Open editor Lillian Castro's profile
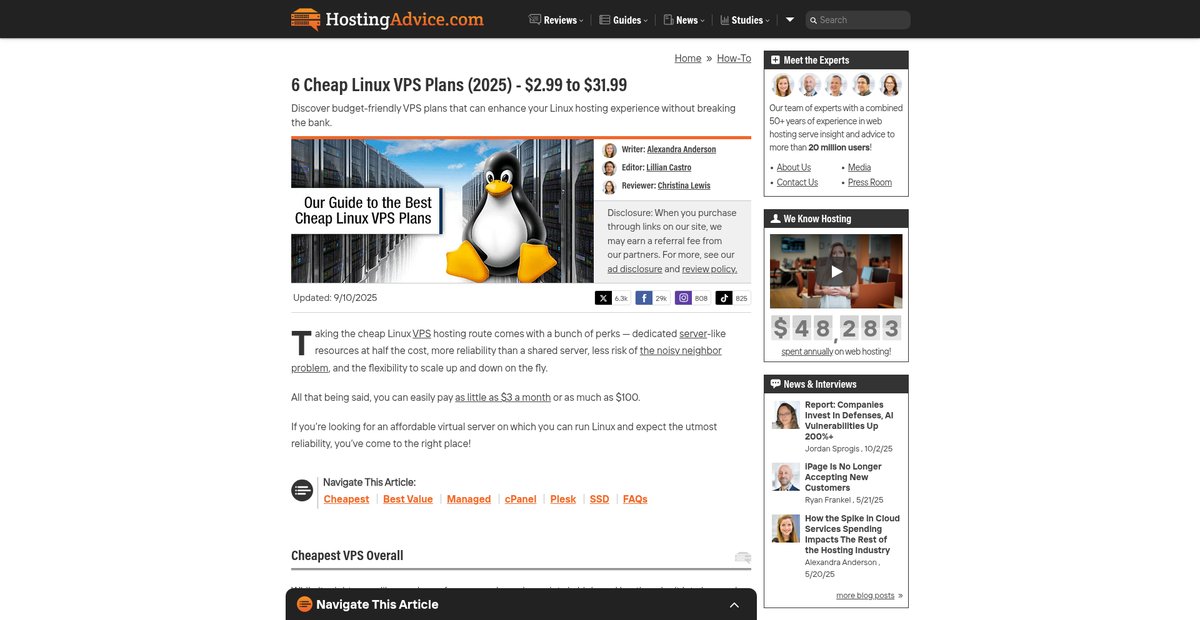The image size is (1200, 620). [x=669, y=167]
